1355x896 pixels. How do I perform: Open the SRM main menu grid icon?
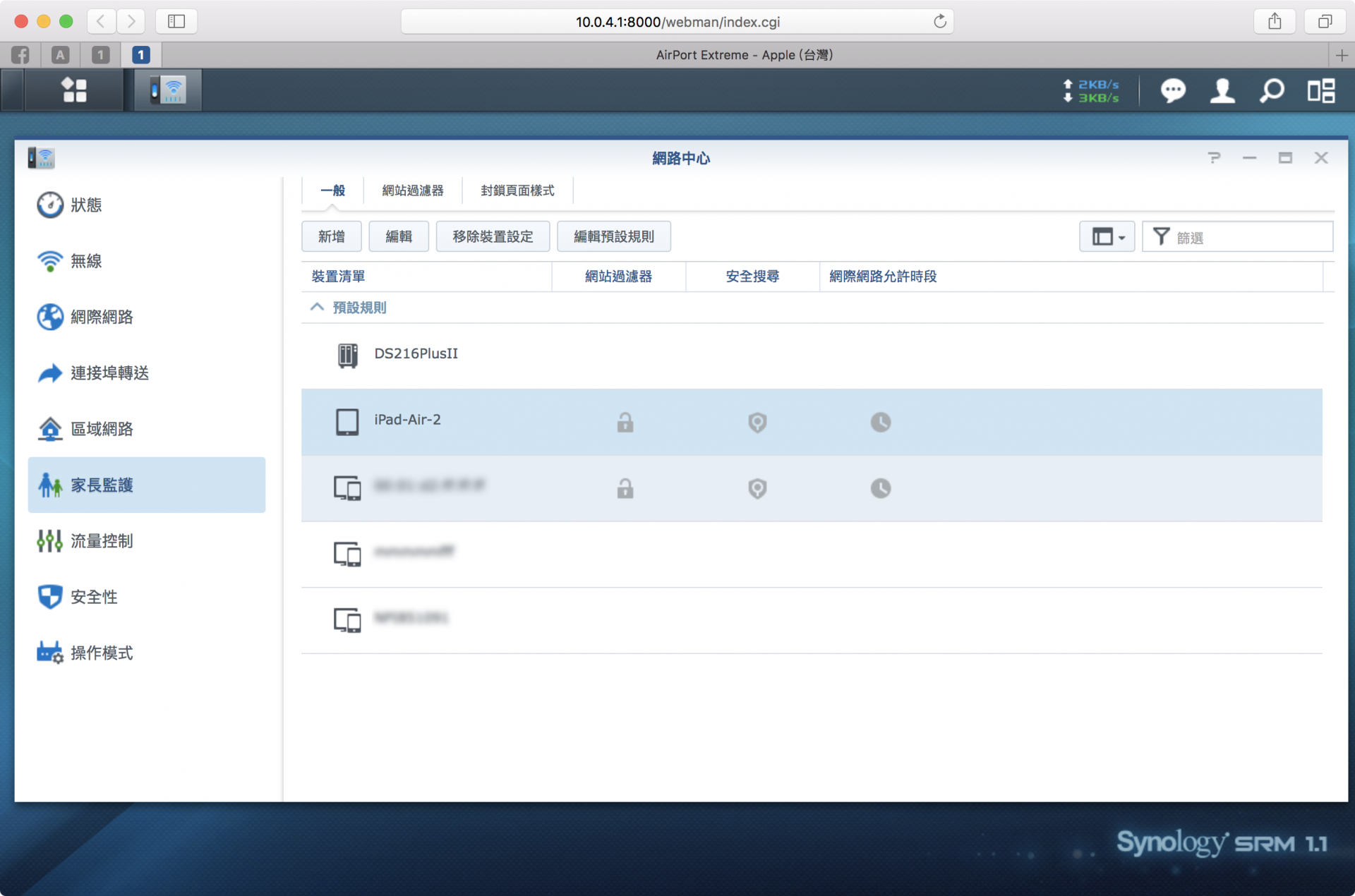[73, 90]
